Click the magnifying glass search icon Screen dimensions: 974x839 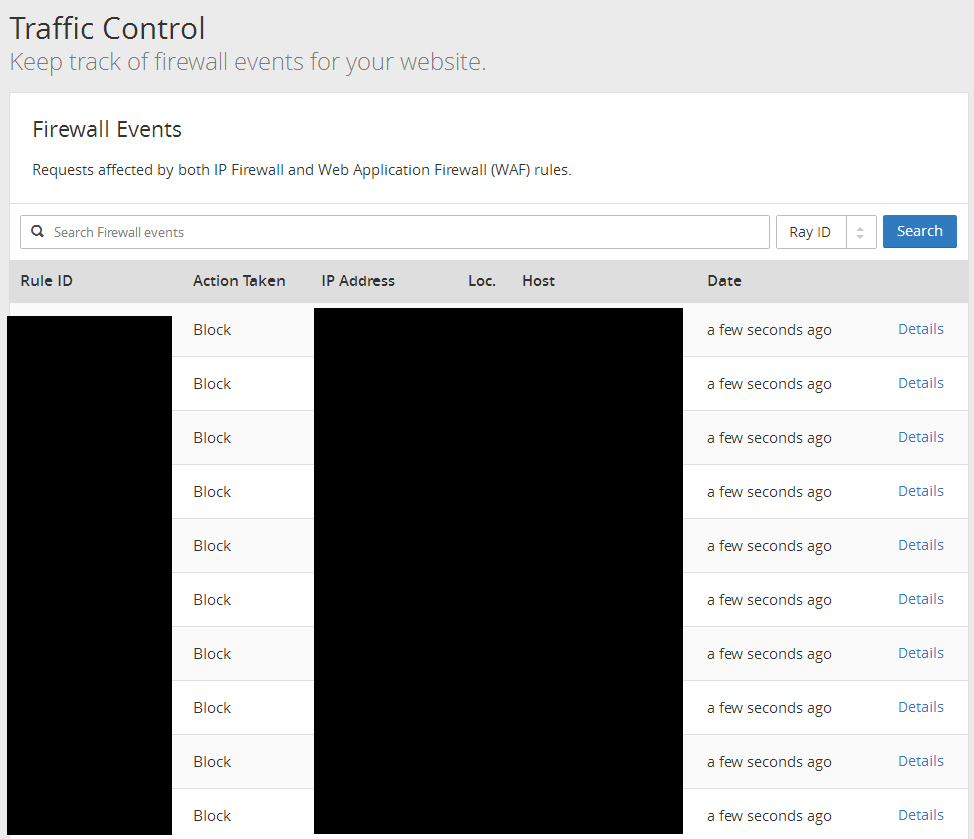click(x=38, y=232)
